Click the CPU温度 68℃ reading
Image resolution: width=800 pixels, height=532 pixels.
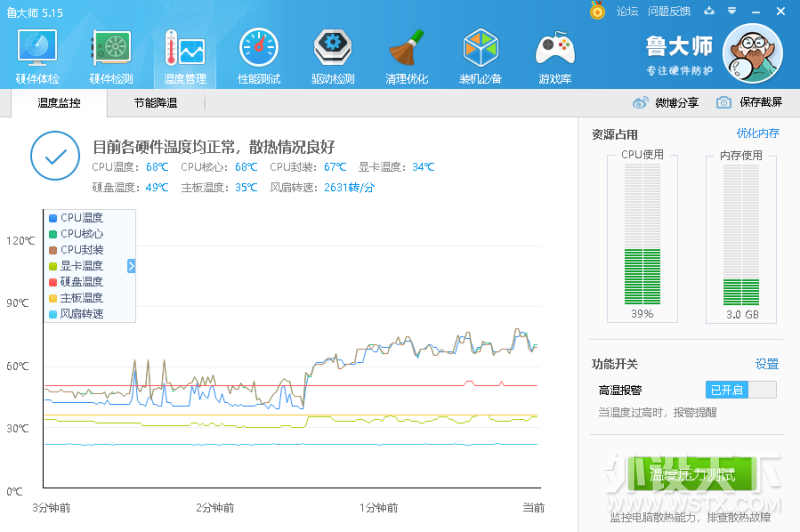(x=130, y=167)
